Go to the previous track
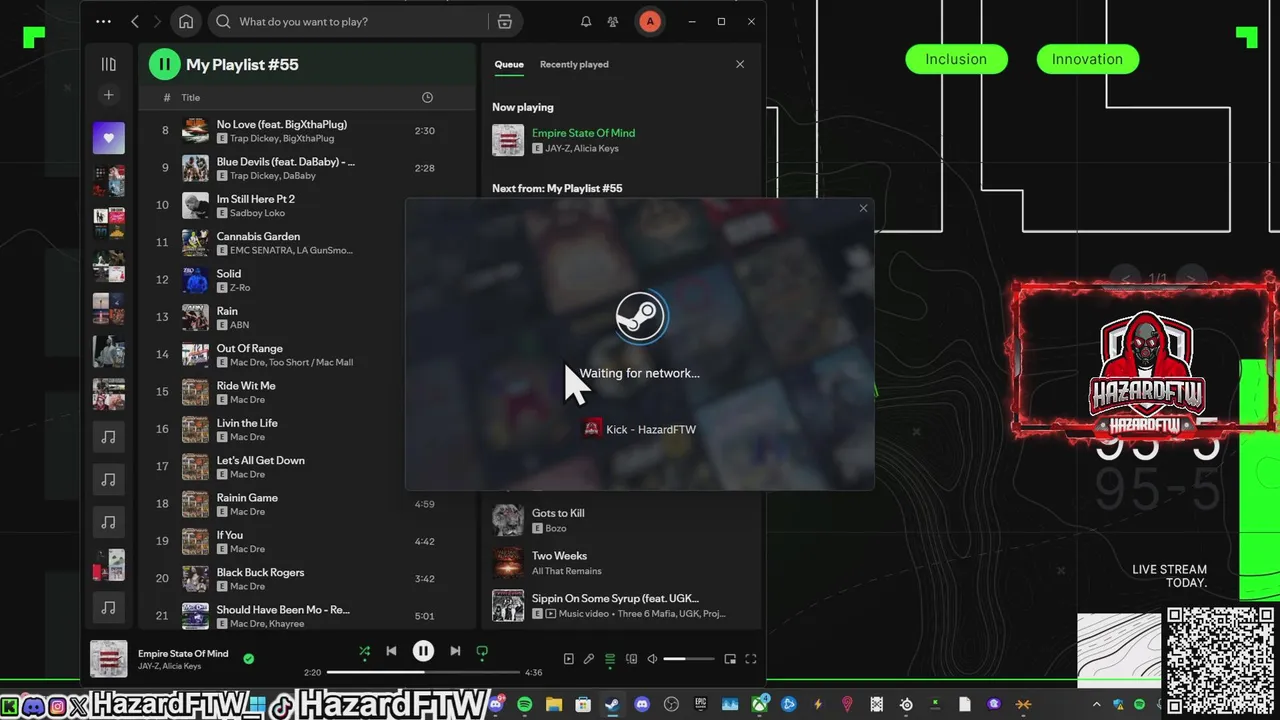Image resolution: width=1280 pixels, height=720 pixels. tap(391, 651)
